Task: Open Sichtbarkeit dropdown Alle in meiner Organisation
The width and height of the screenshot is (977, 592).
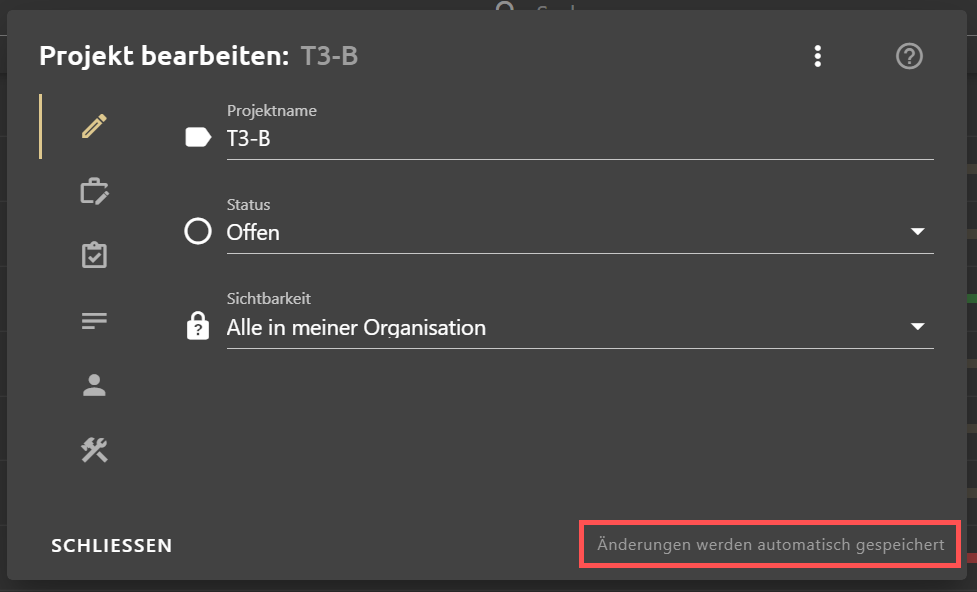Action: coord(580,327)
